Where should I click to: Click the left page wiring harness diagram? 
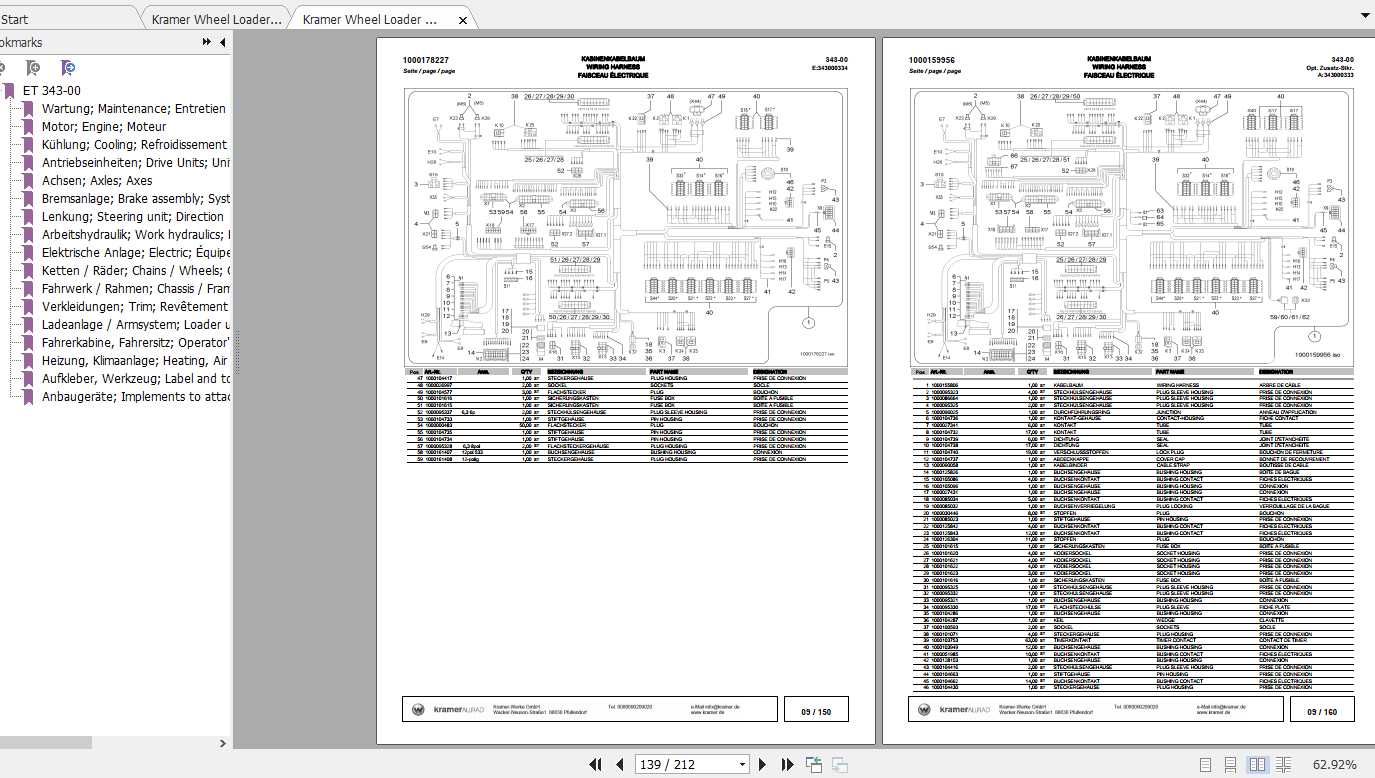click(x=626, y=225)
